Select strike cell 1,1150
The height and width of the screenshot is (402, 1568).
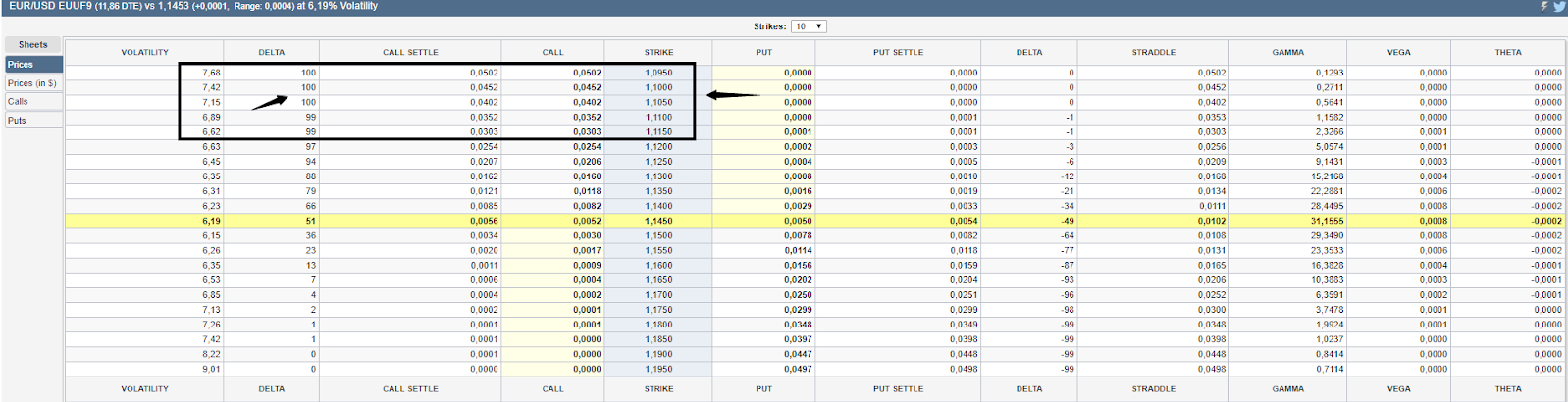pyautogui.click(x=658, y=131)
